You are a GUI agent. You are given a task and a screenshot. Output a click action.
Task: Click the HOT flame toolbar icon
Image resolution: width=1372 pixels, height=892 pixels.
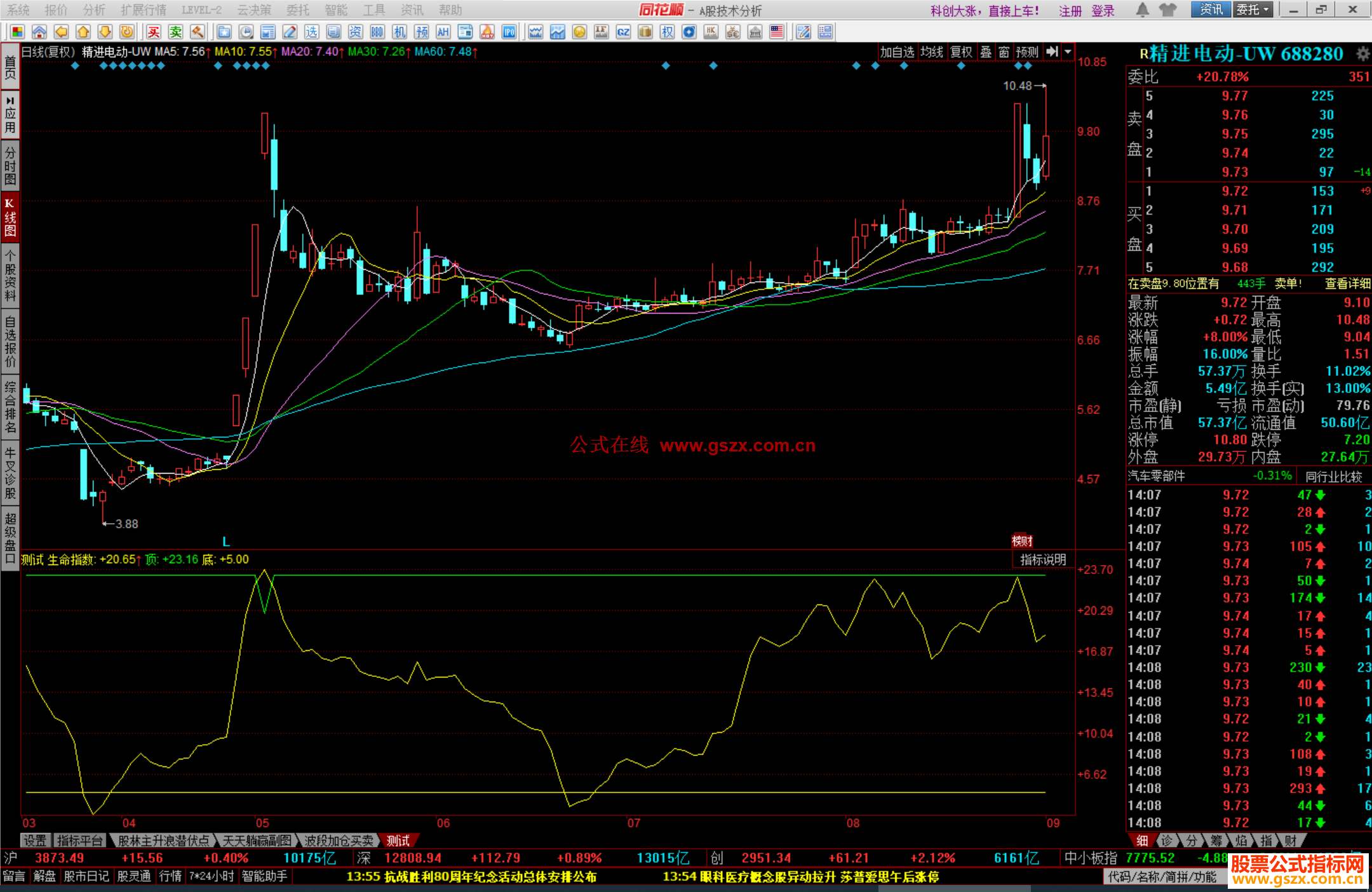click(x=487, y=32)
